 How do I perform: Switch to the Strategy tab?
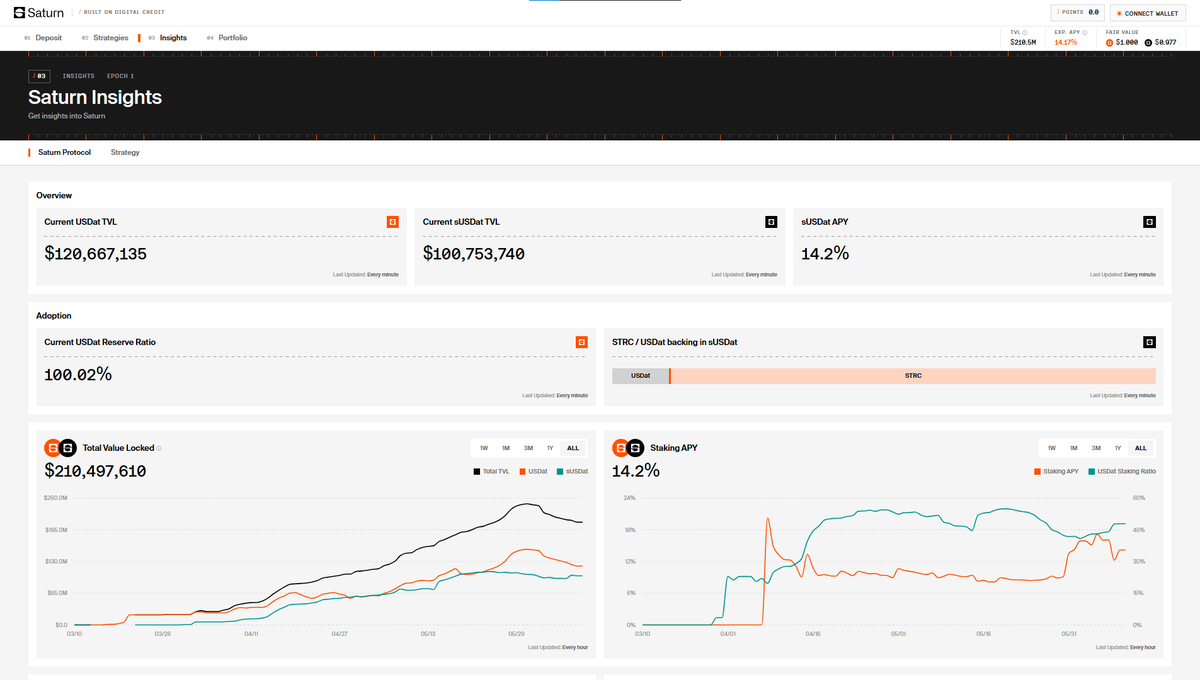125,152
